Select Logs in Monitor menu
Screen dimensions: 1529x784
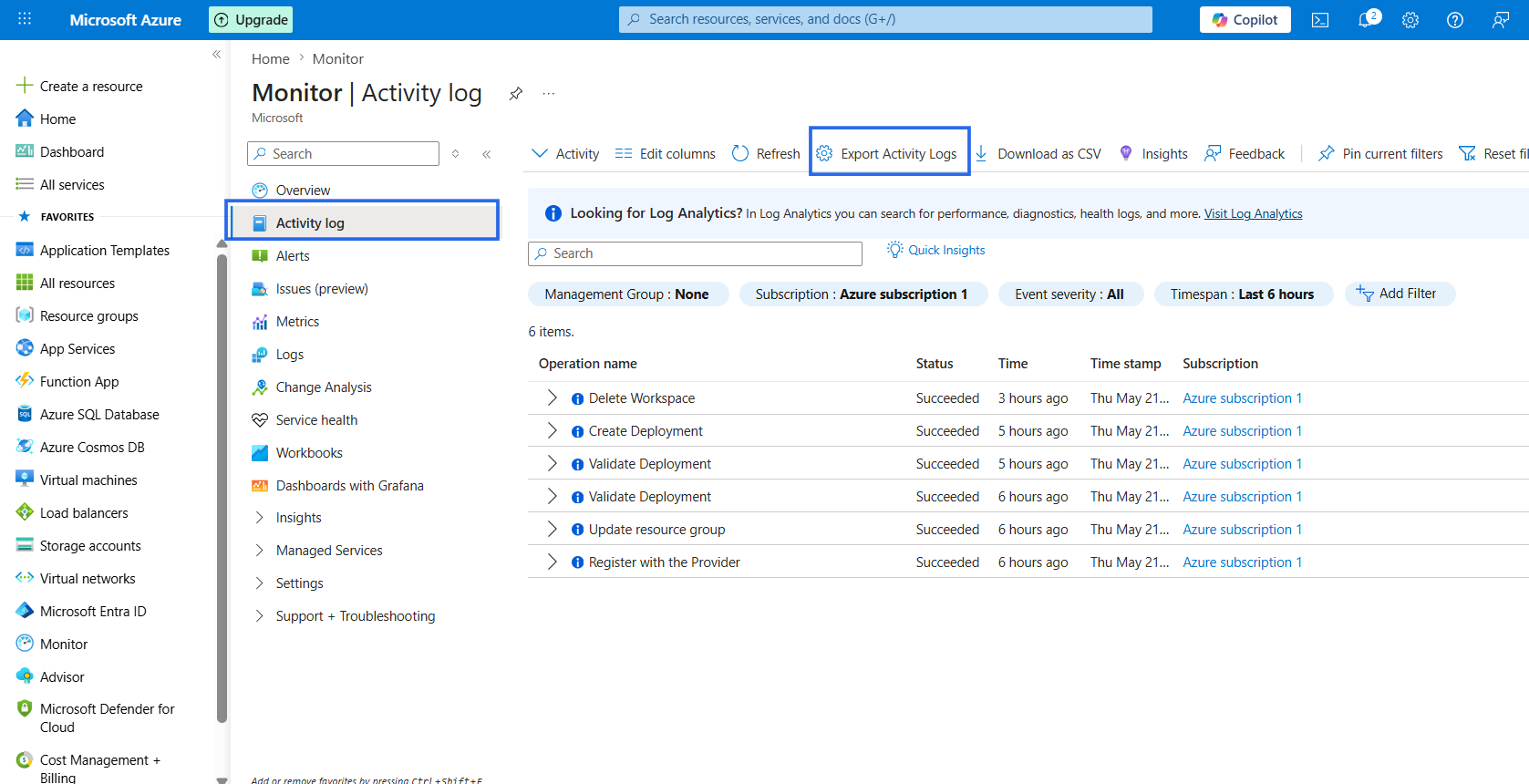tap(290, 355)
